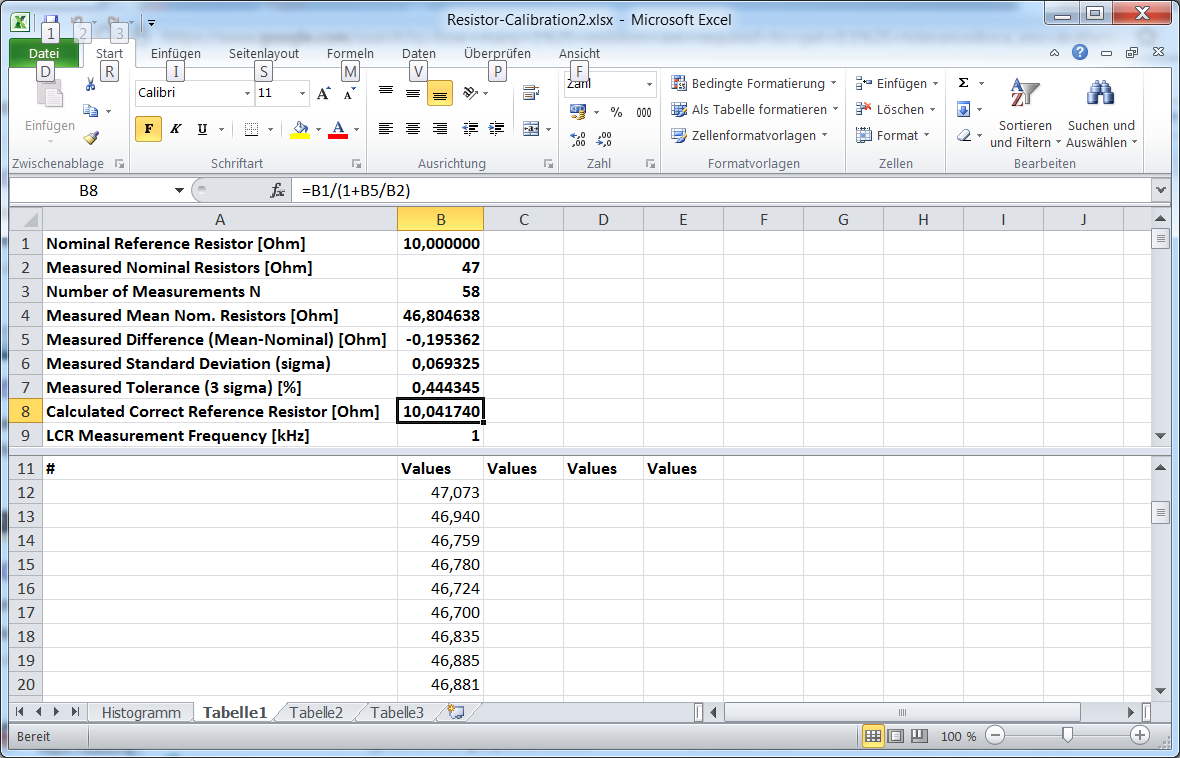
Task: Open the Name Box dropdown arrow
Action: (x=180, y=190)
